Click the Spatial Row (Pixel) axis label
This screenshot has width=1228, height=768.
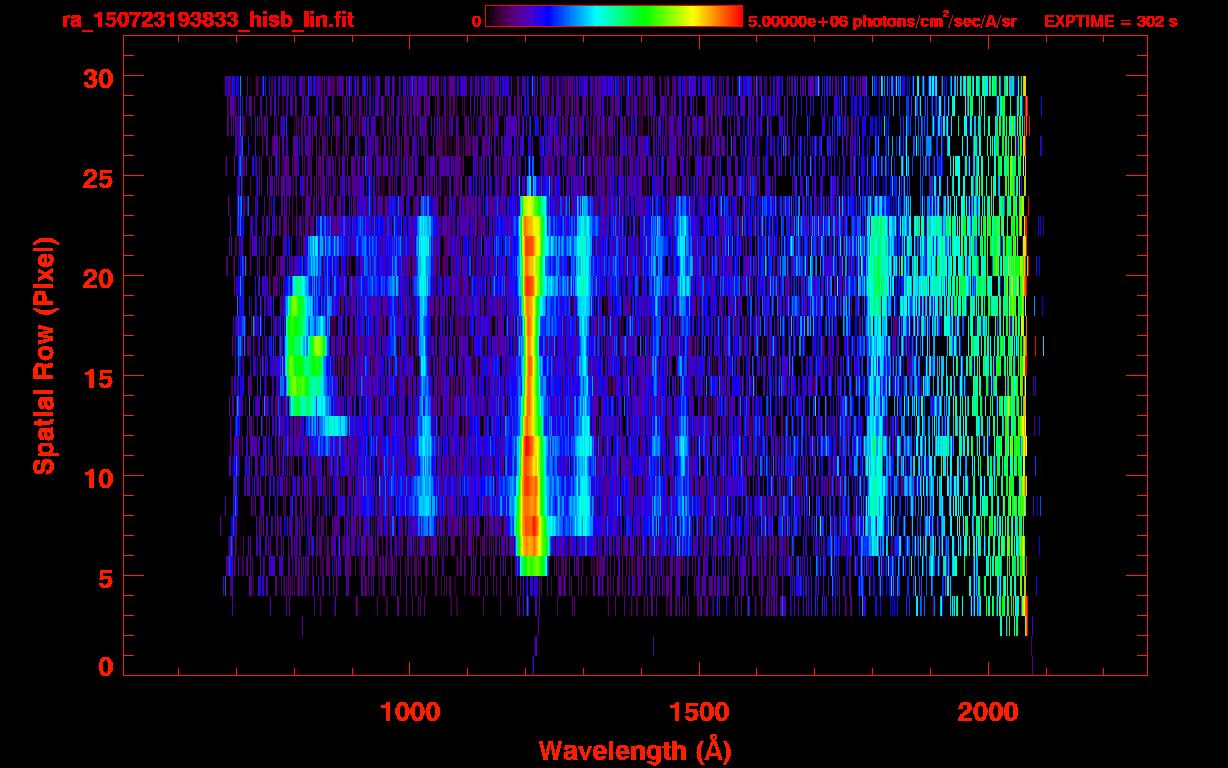point(44,356)
